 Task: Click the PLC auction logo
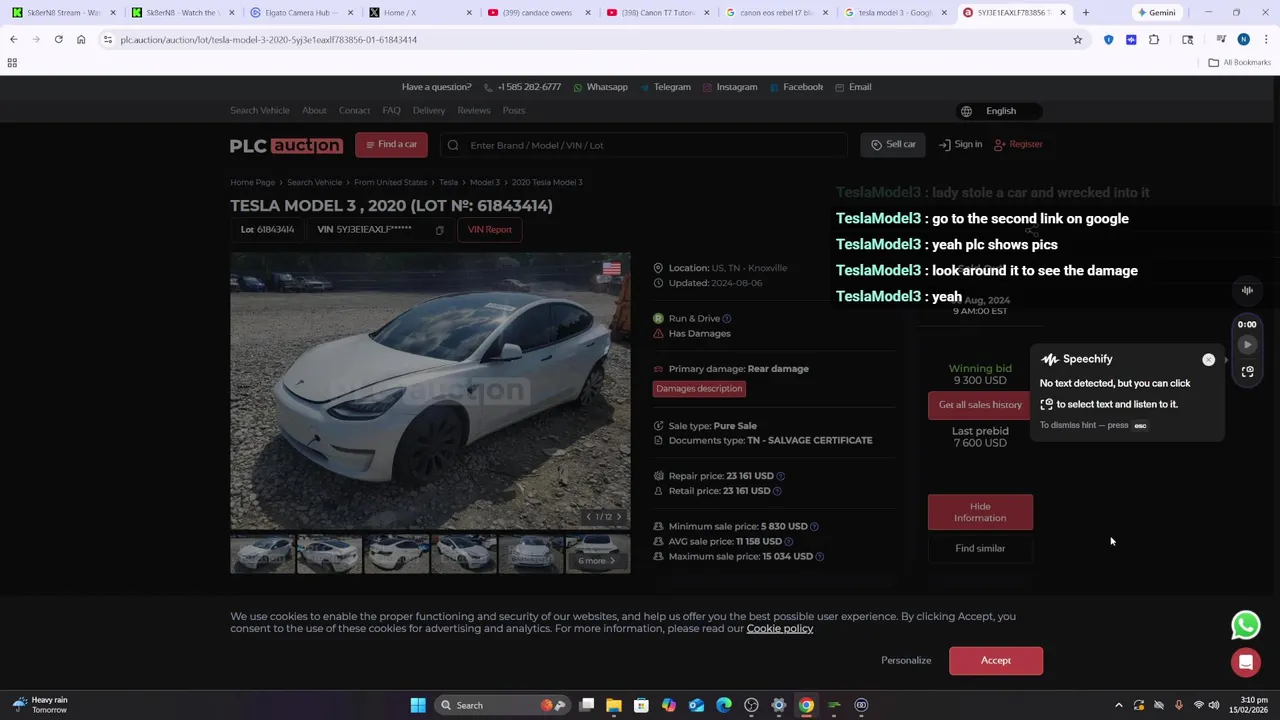coord(286,145)
